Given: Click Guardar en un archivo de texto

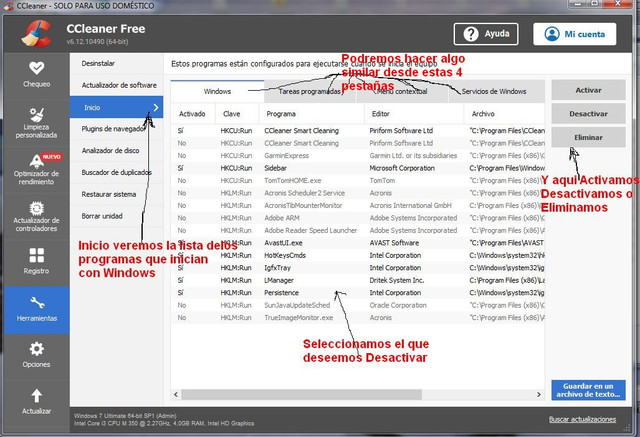Looking at the screenshot, I should point(588,390).
